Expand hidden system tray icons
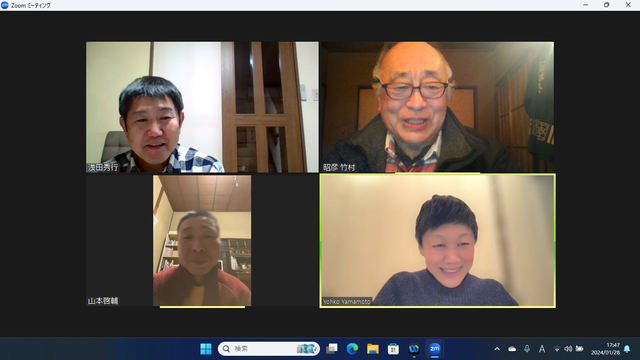 497,349
